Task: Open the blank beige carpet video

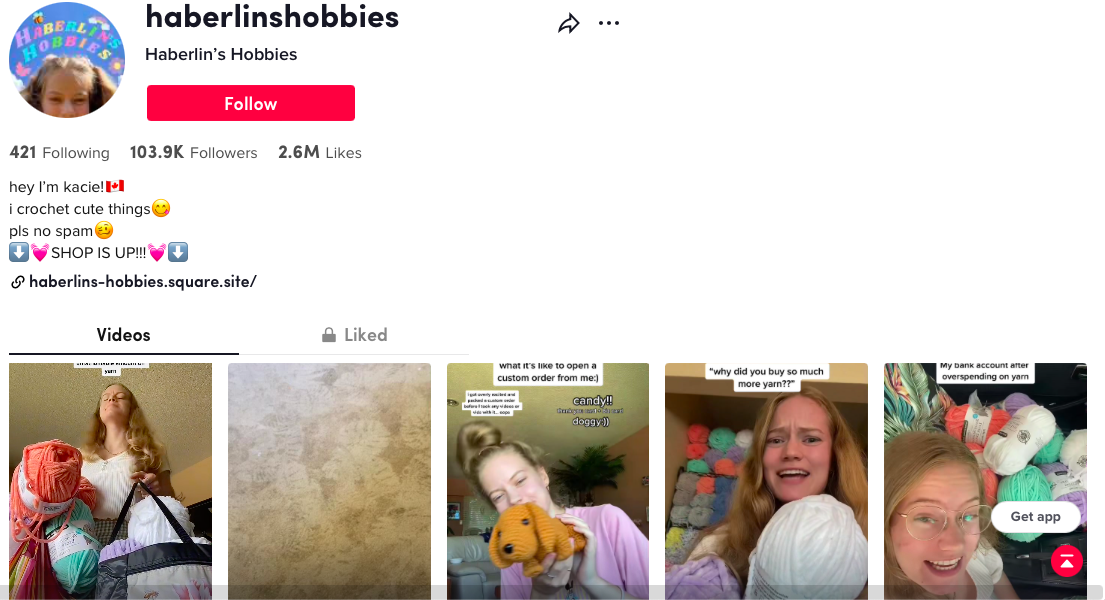Action: point(329,481)
